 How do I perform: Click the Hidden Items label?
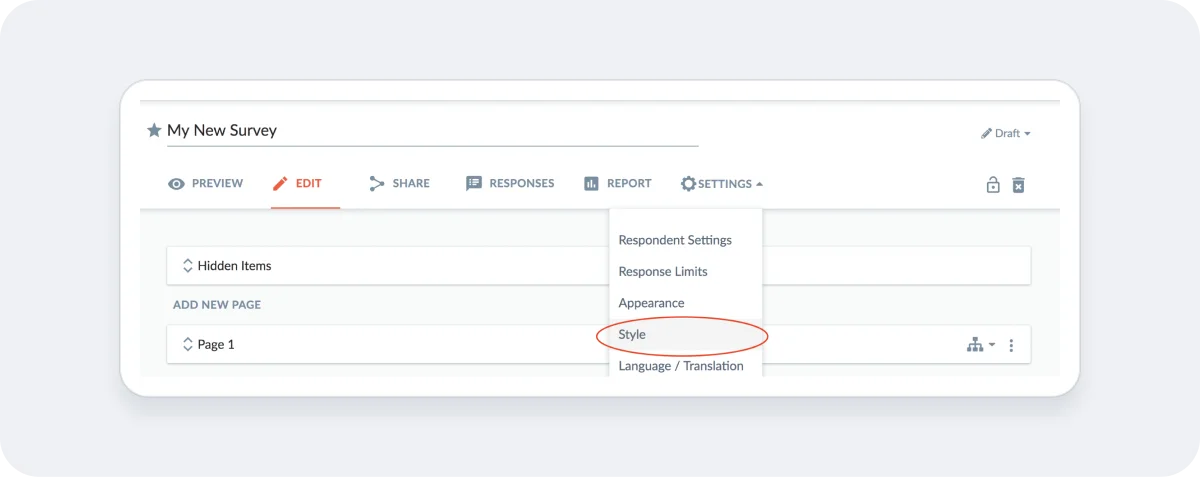coord(234,266)
